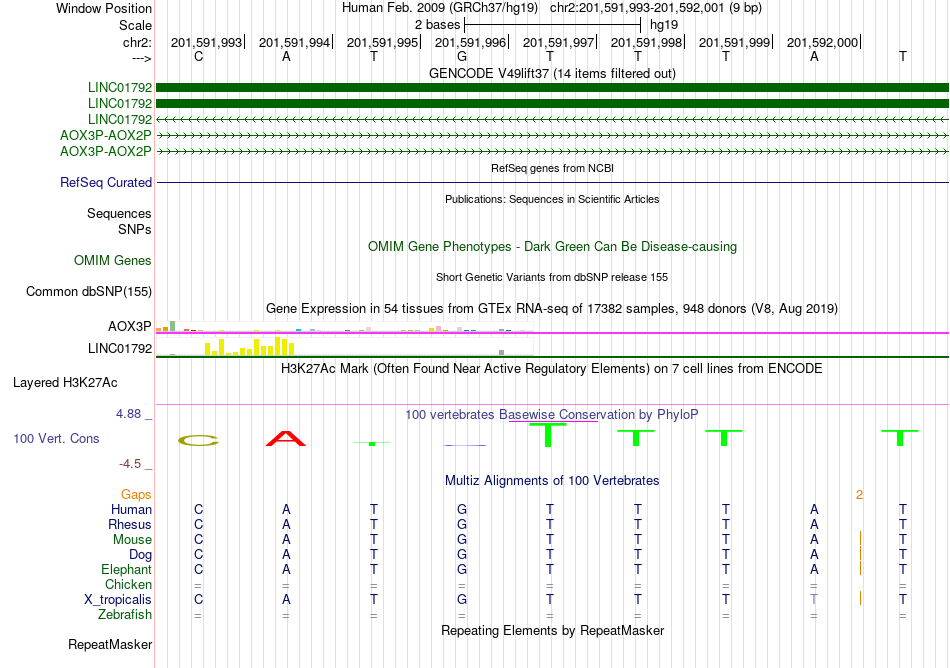Click the SNPs track label
The width and height of the screenshot is (950, 668).
click(135, 230)
